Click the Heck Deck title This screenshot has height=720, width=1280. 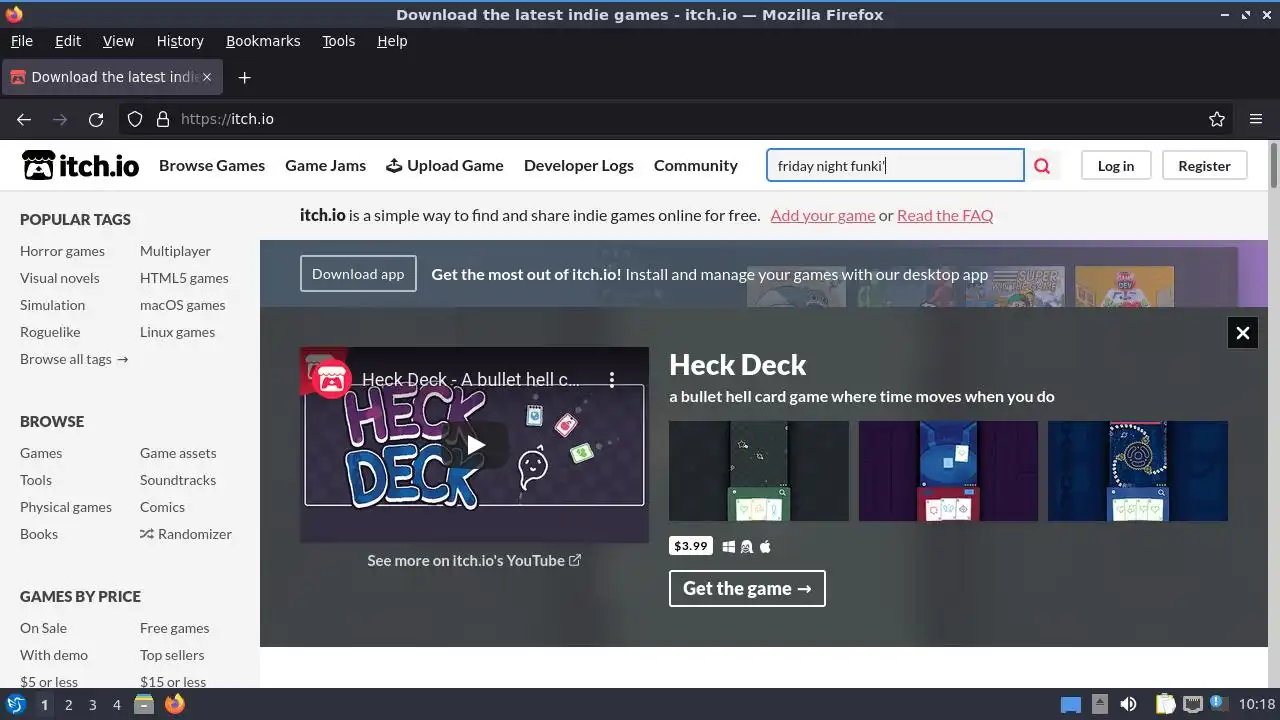(738, 365)
